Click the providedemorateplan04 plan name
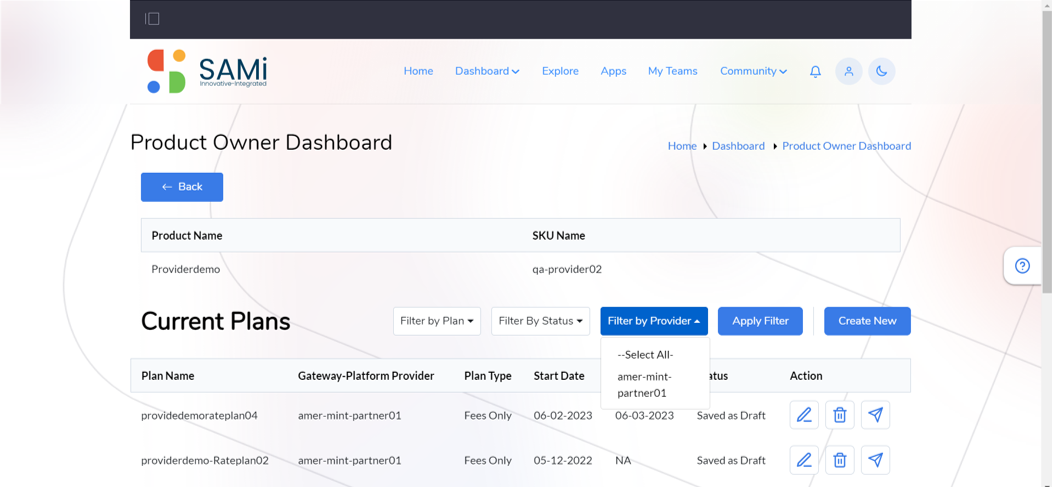Image resolution: width=1052 pixels, height=490 pixels. [x=199, y=415]
